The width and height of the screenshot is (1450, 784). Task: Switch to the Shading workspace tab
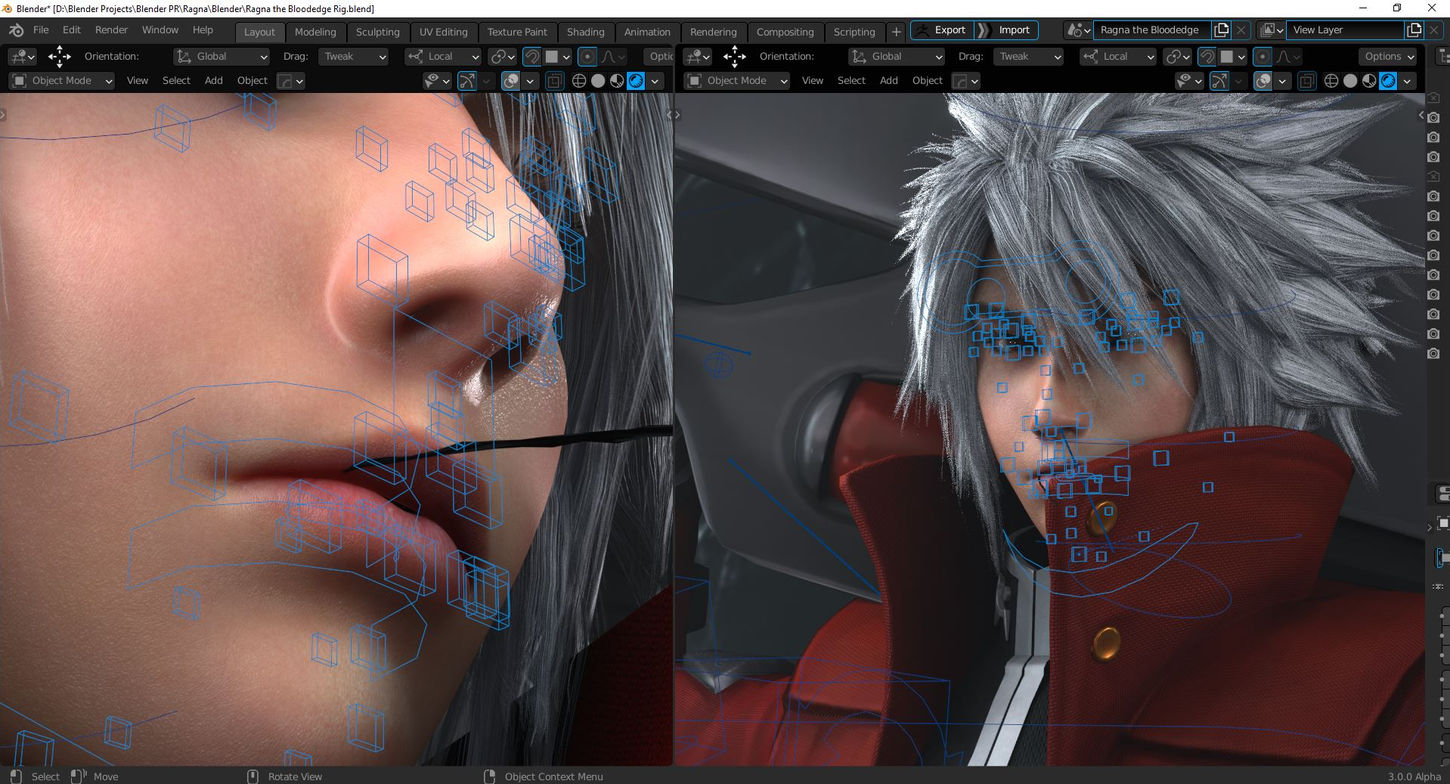click(x=585, y=31)
